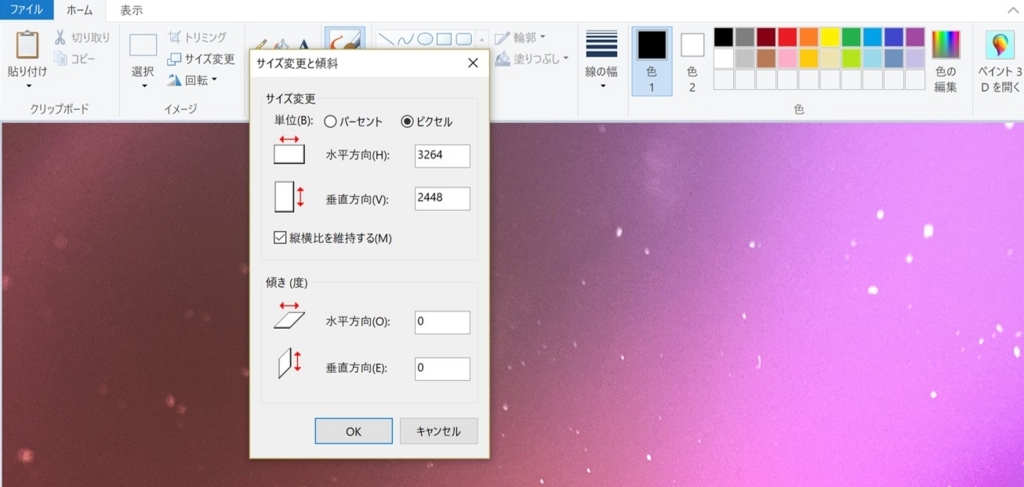This screenshot has width=1024, height=487.
Task: Close the サイズ変更と傾斜 dialog with X
Action: tap(473, 63)
